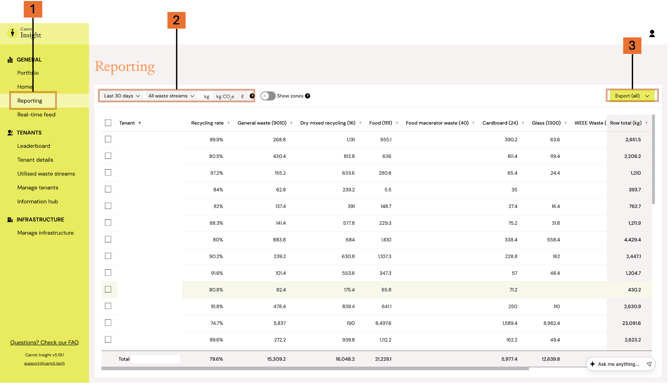This screenshot has width=670, height=386.
Task: Click sort icon beside Recycling rate
Action: coord(228,123)
